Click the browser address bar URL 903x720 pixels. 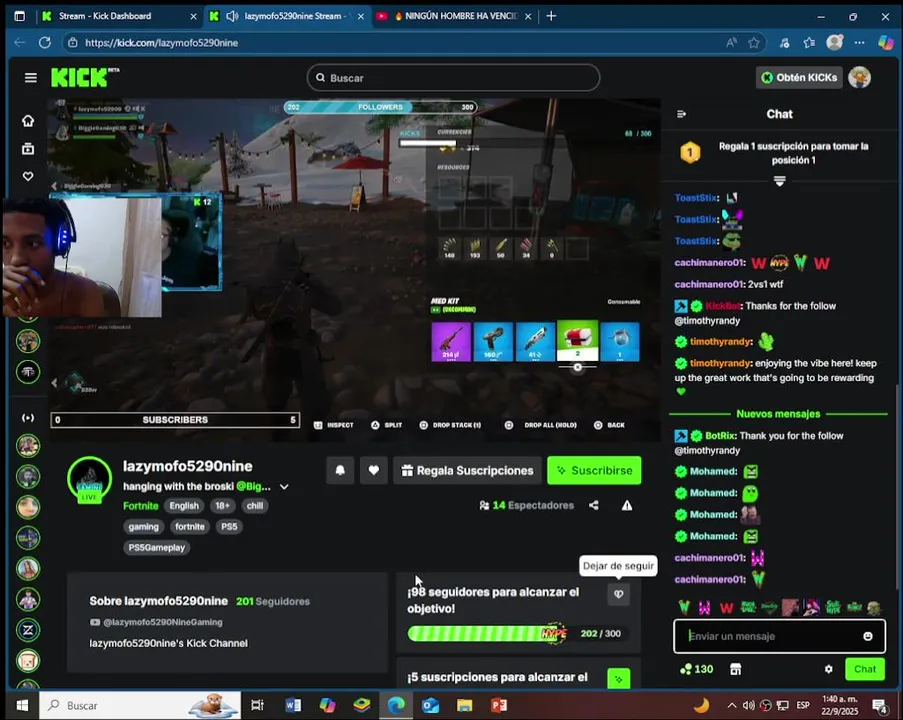pos(161,43)
